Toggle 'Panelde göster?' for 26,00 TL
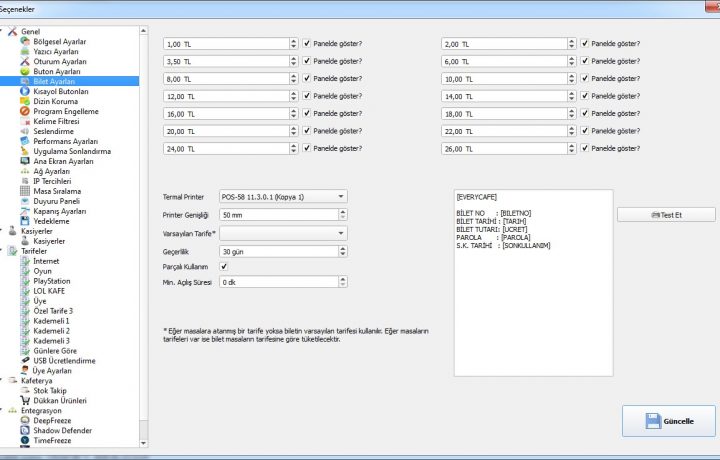Image resolution: width=720 pixels, height=460 pixels. (x=585, y=148)
